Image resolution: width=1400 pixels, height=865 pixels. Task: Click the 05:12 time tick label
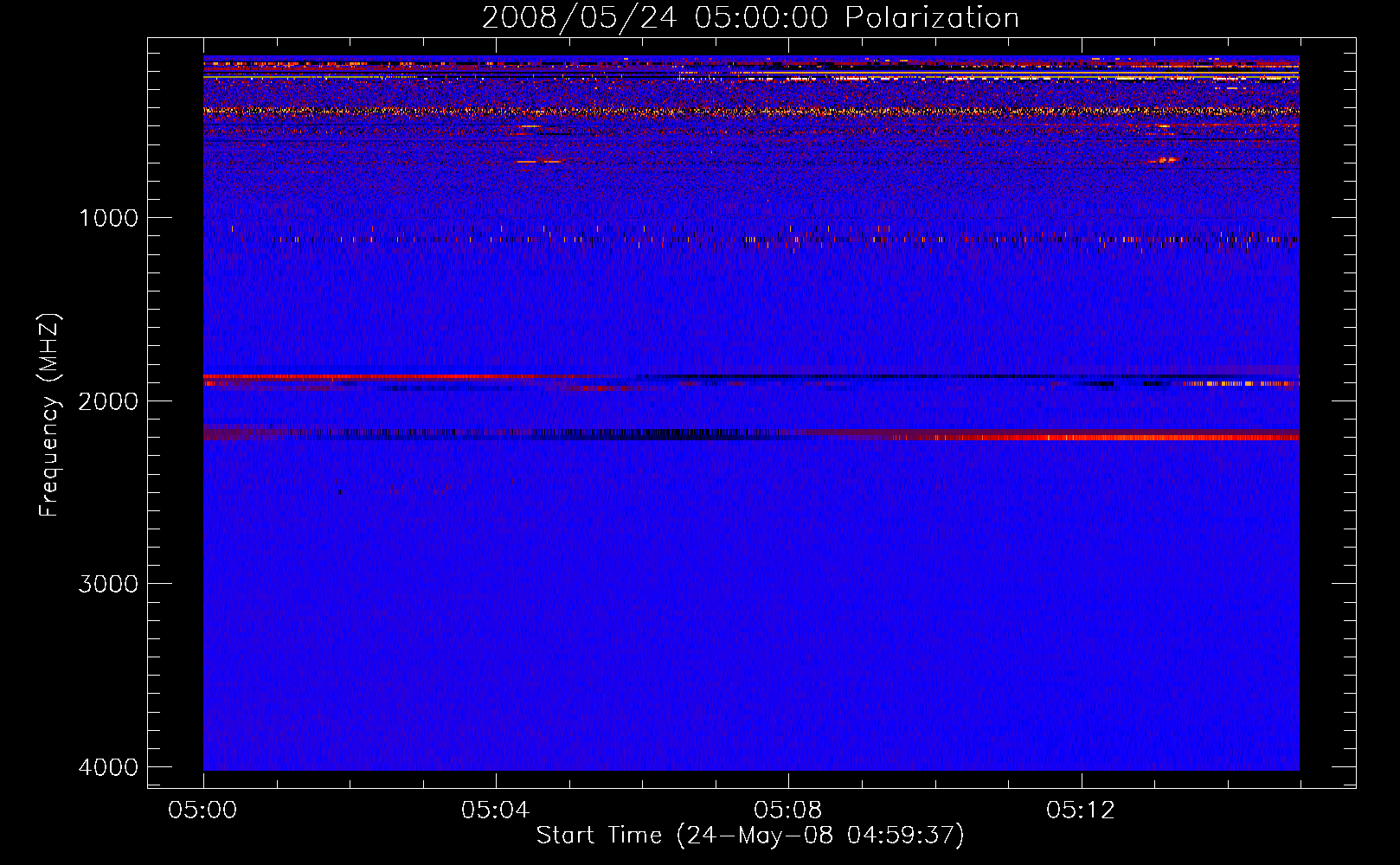pyautogui.click(x=1080, y=811)
